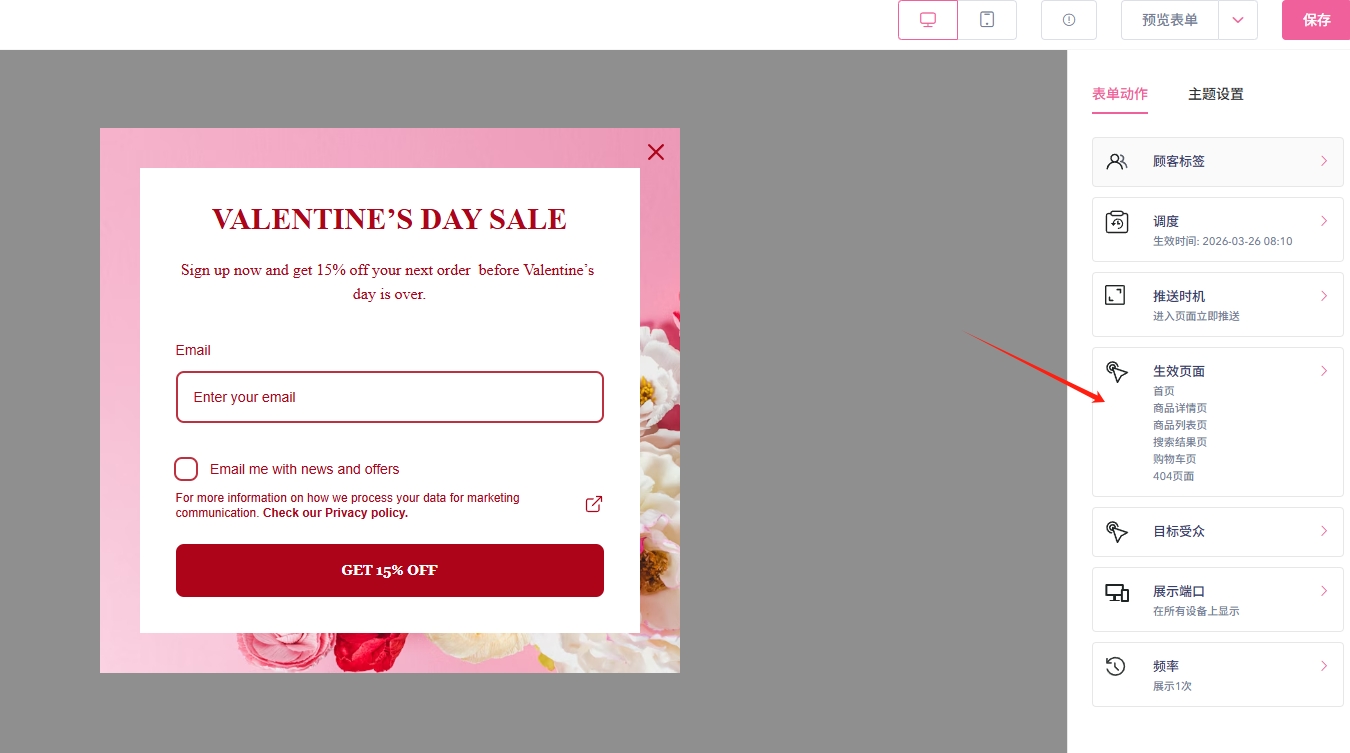
Task: Click the 保存 button
Action: click(1316, 20)
